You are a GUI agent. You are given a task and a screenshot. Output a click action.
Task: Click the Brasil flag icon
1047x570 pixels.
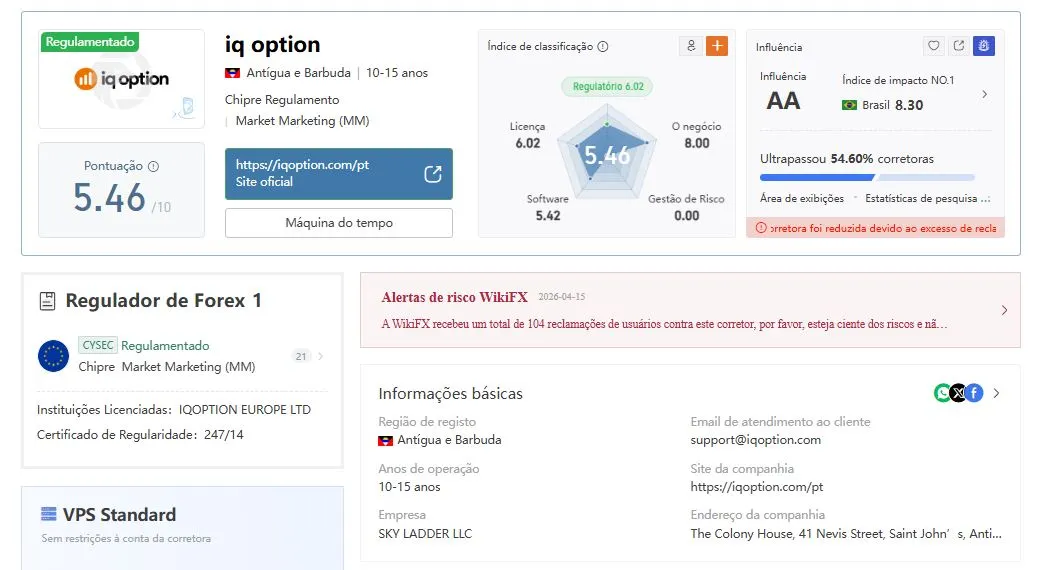point(849,105)
